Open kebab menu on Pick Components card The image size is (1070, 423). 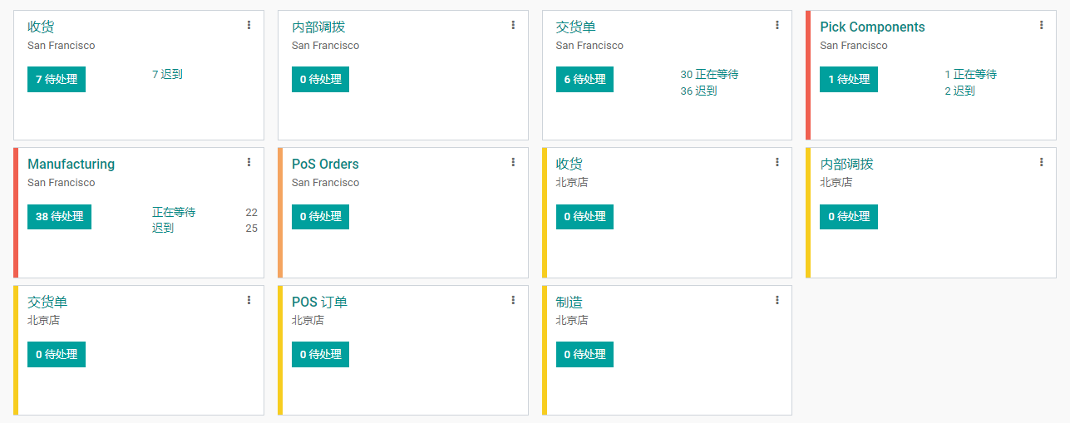tap(1041, 25)
